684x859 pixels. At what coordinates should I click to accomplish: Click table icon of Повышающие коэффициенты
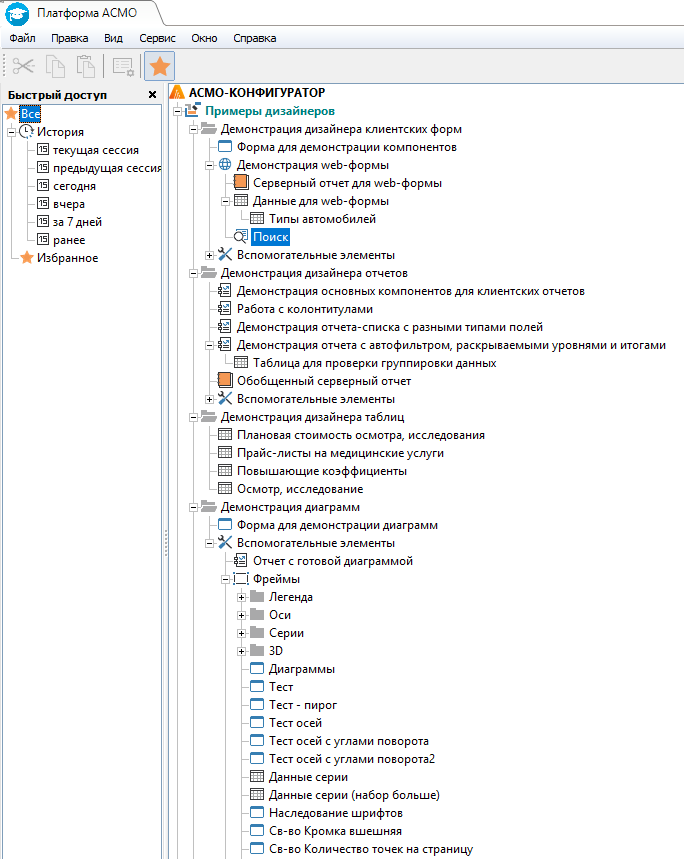[x=225, y=470]
